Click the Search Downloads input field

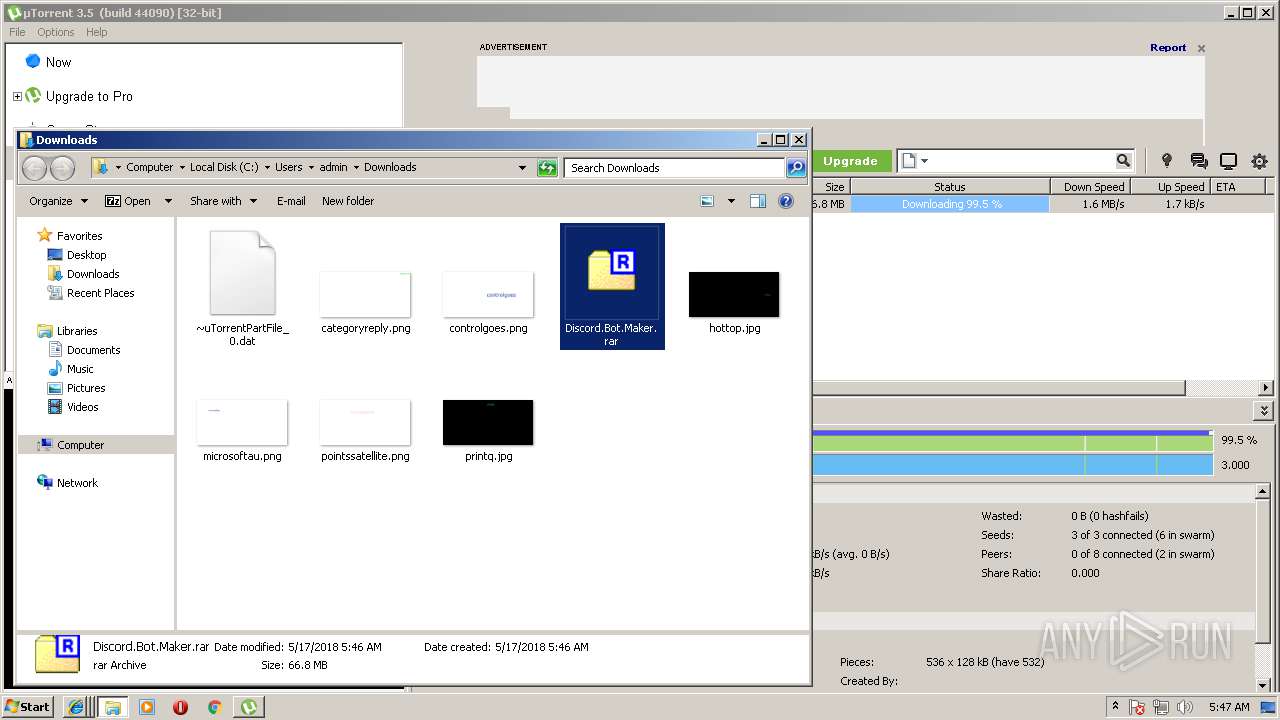pyautogui.click(x=675, y=168)
